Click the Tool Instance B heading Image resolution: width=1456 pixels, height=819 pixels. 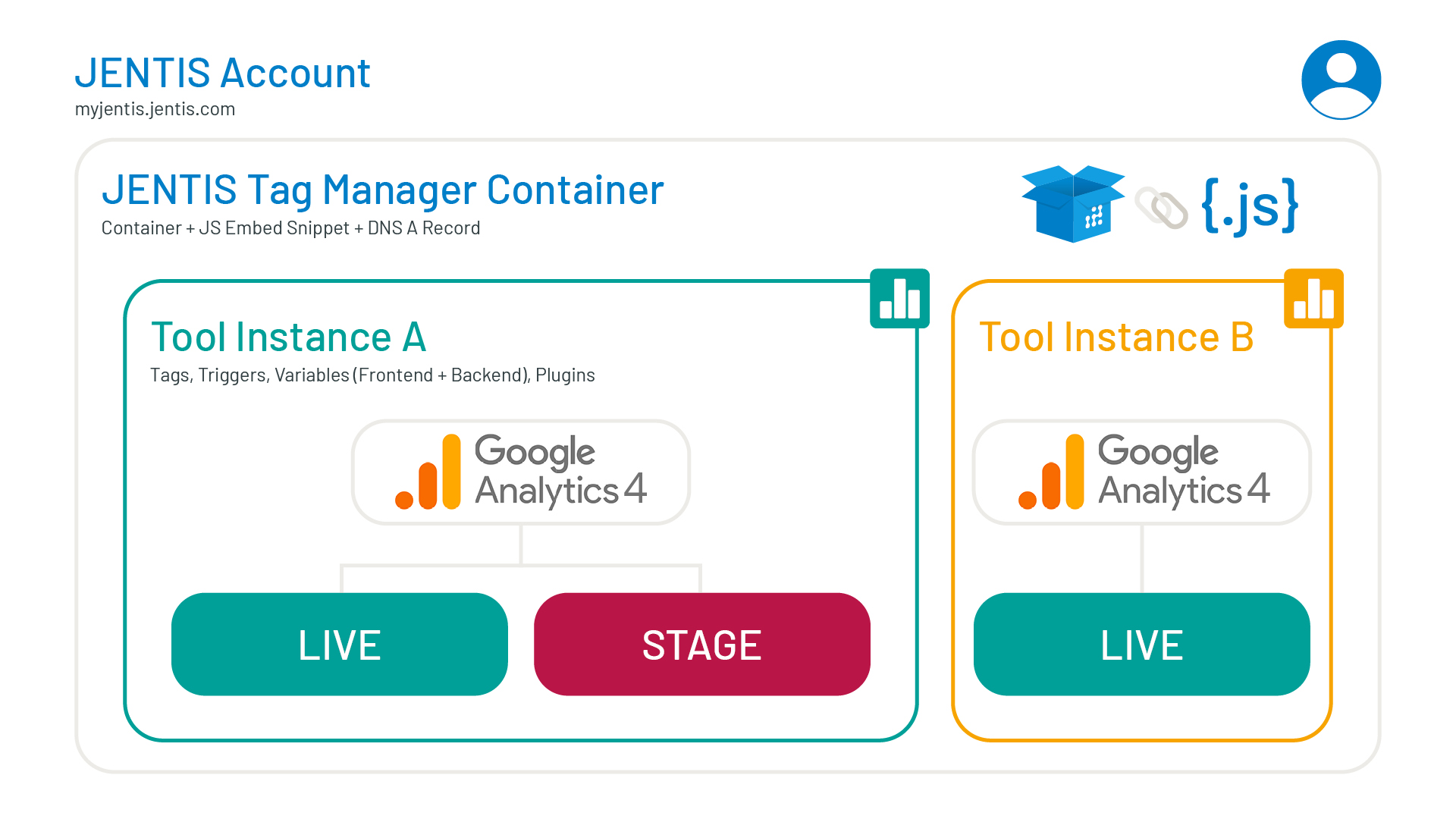[x=1116, y=337]
